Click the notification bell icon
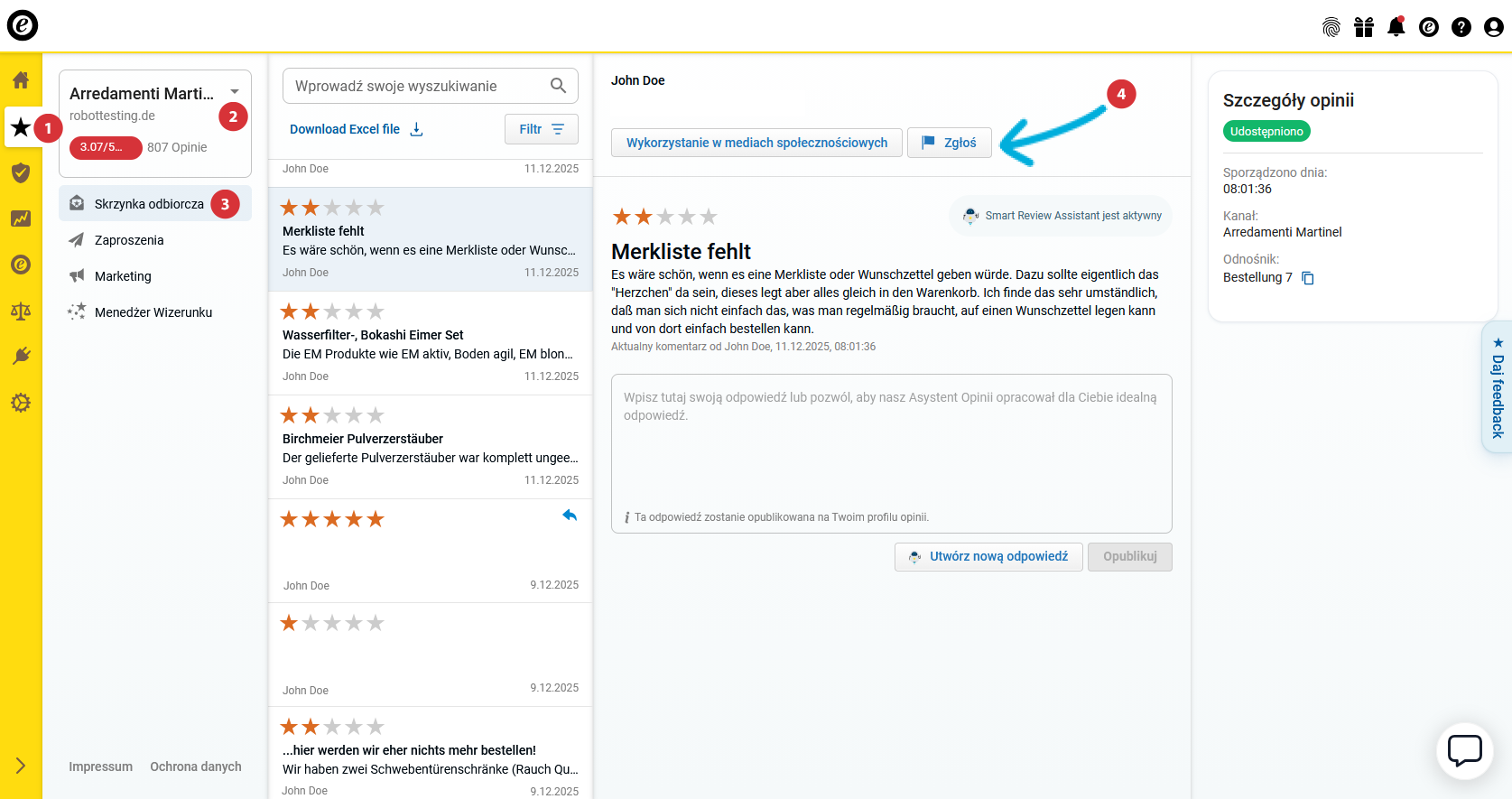 click(x=1396, y=27)
